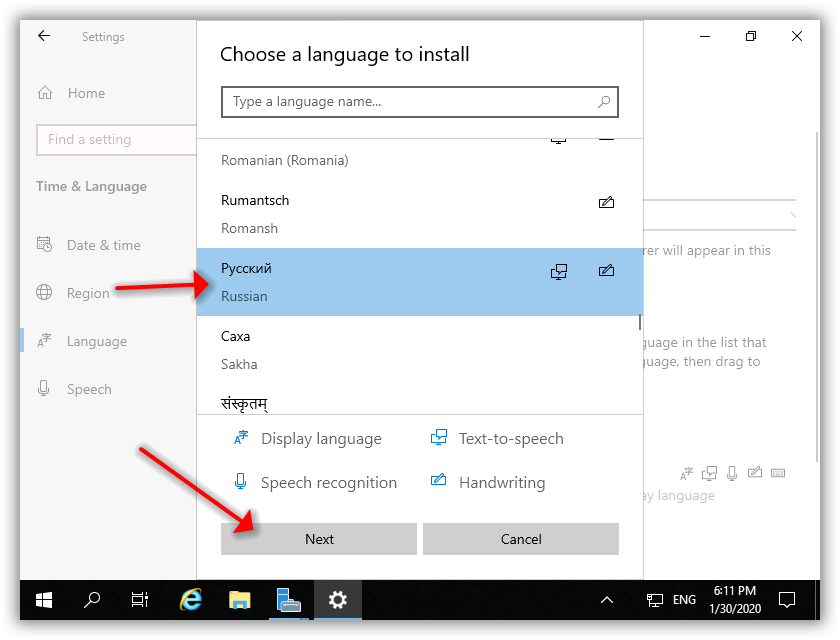Click the handwriting icon in Russian row
The image size is (840, 640).
(606, 271)
